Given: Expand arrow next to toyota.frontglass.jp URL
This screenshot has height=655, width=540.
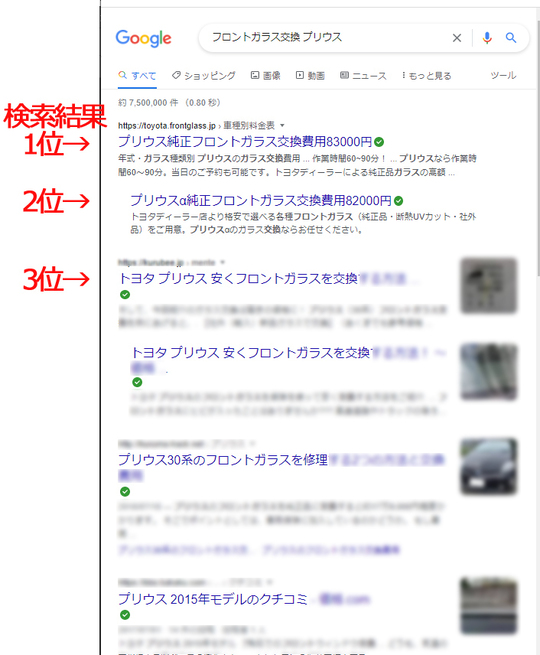Looking at the screenshot, I should click(x=282, y=125).
